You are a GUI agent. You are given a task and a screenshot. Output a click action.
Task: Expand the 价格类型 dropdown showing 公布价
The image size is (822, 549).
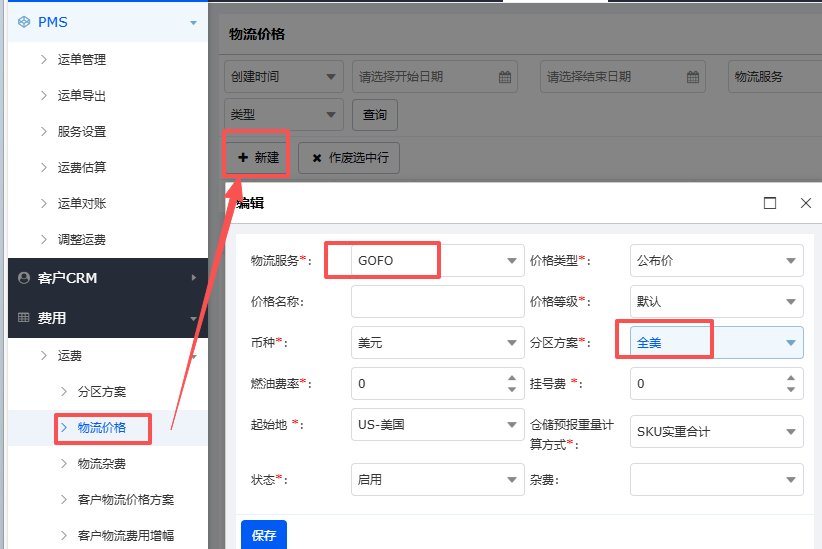[792, 261]
